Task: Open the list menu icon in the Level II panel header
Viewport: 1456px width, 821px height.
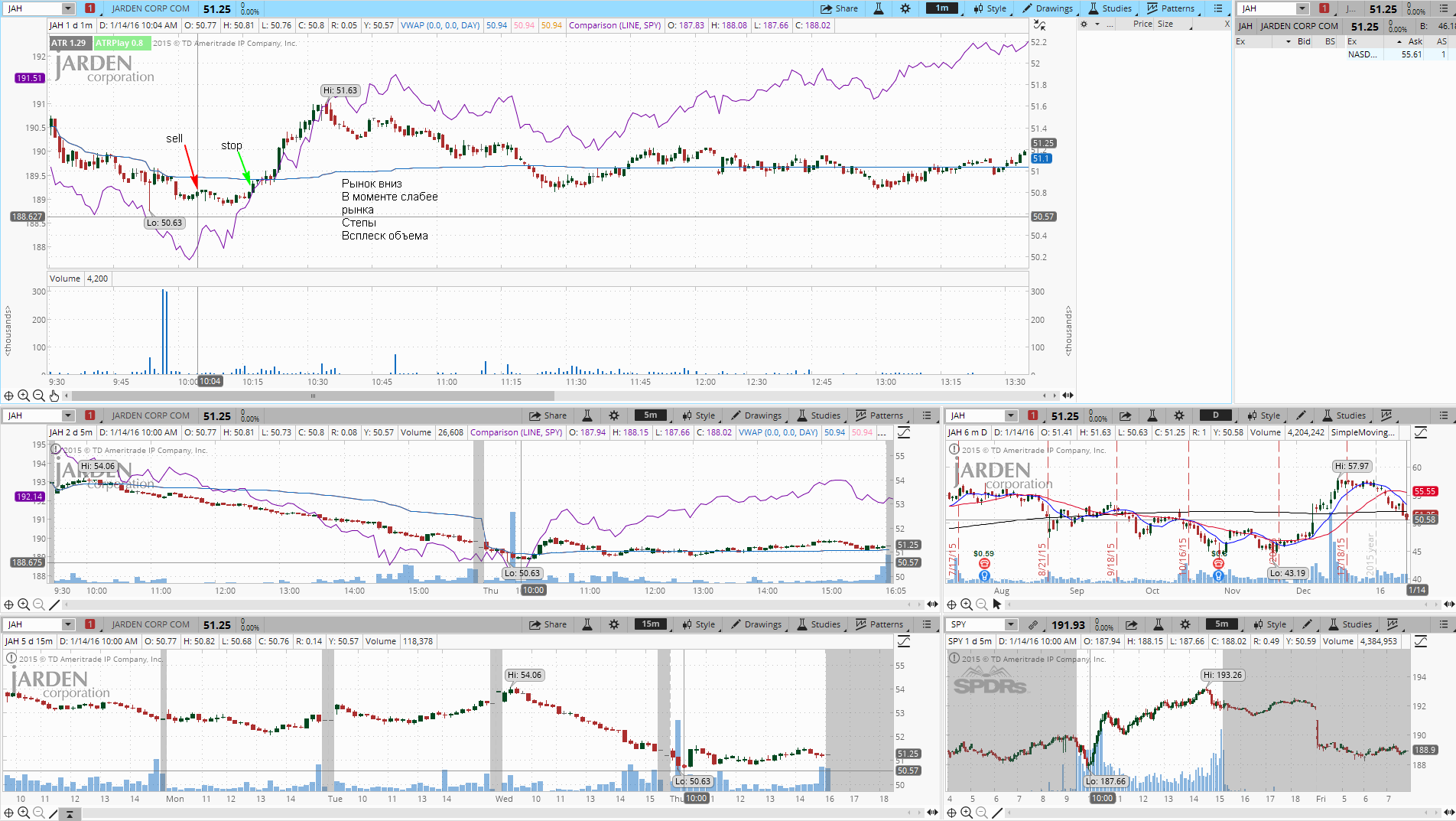Action: (x=1444, y=8)
